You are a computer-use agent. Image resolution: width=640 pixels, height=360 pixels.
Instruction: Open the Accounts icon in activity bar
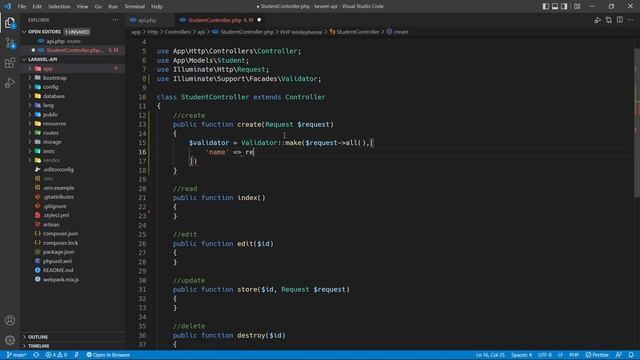pyautogui.click(x=10, y=320)
